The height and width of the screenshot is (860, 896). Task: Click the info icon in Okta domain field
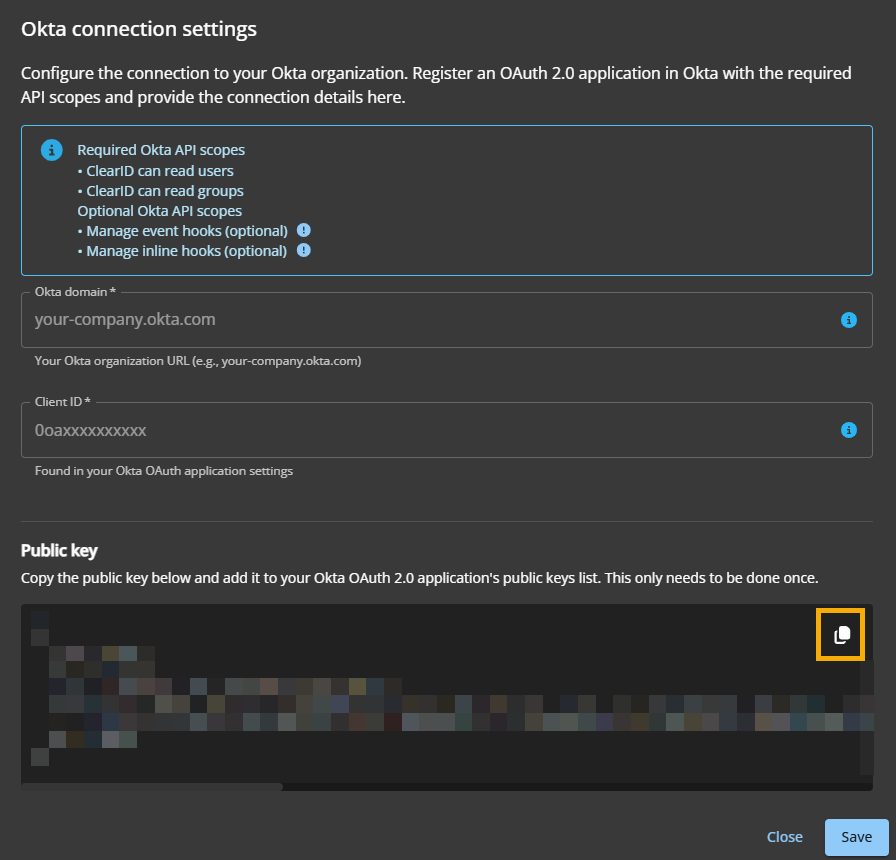(849, 320)
